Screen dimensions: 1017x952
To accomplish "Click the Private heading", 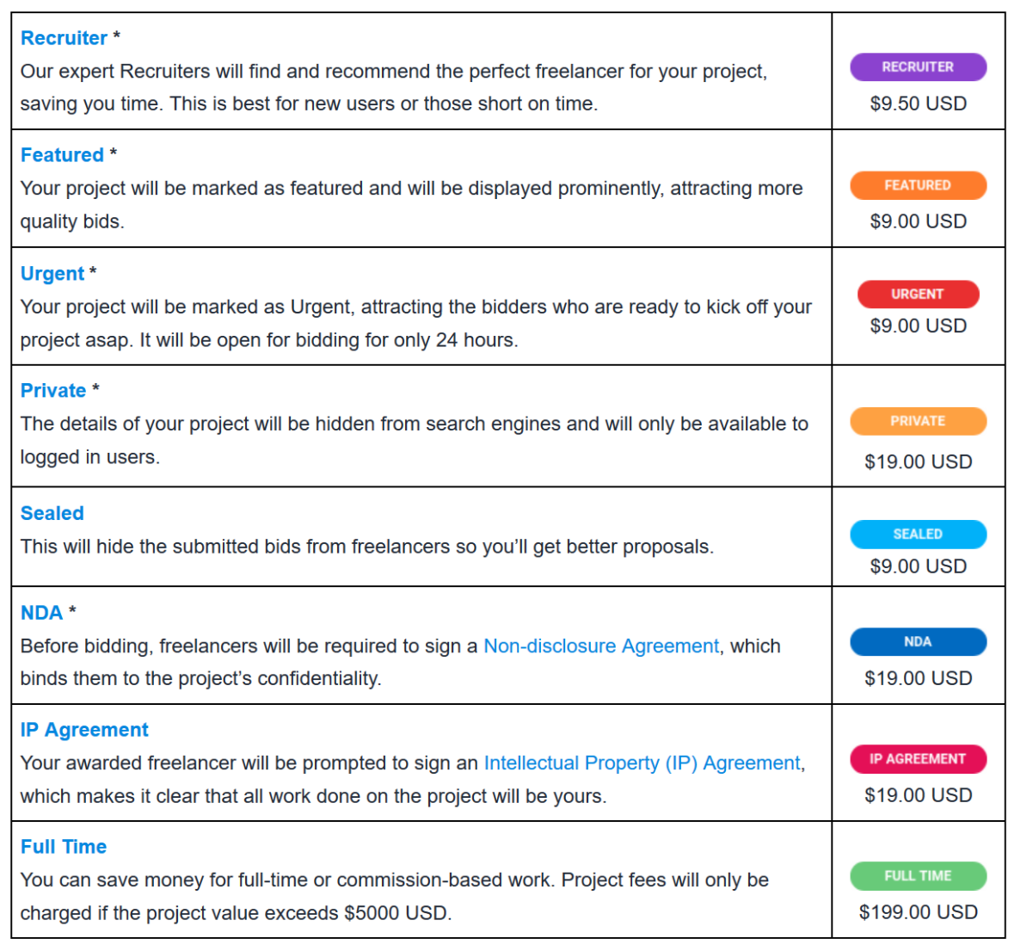I will coord(53,390).
